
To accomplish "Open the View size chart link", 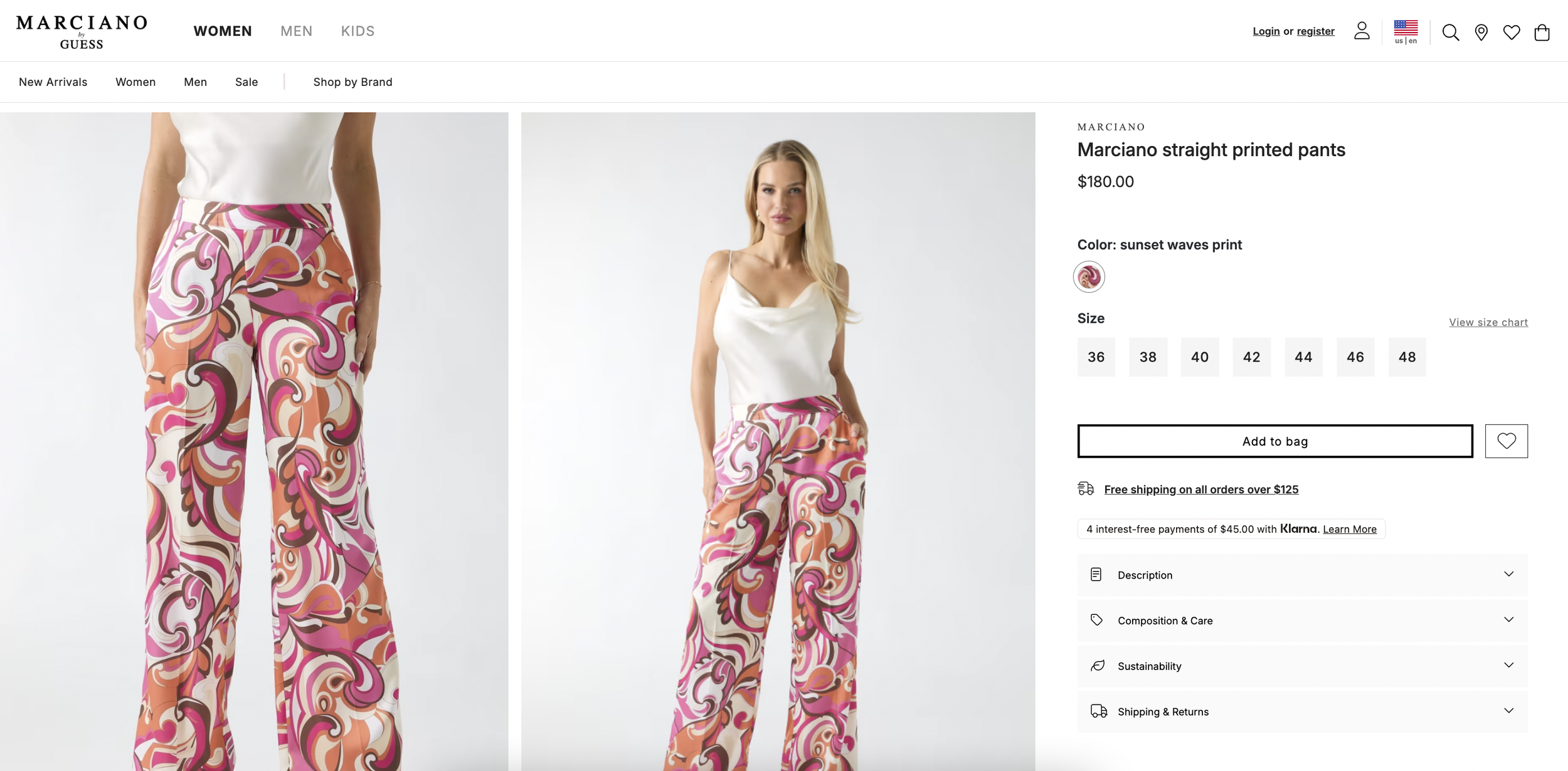I will tap(1488, 322).
